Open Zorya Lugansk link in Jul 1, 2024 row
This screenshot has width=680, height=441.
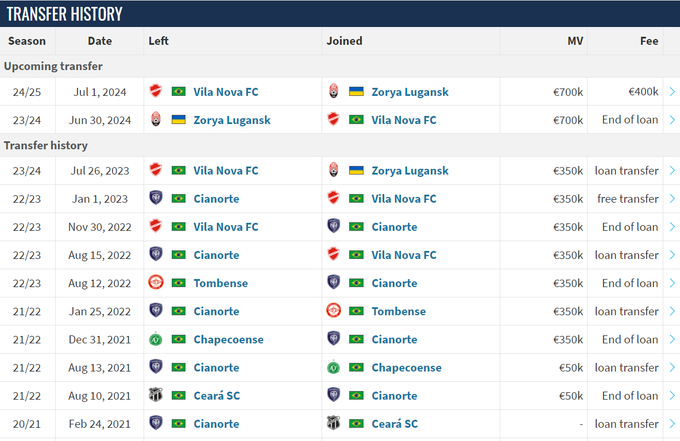(410, 92)
